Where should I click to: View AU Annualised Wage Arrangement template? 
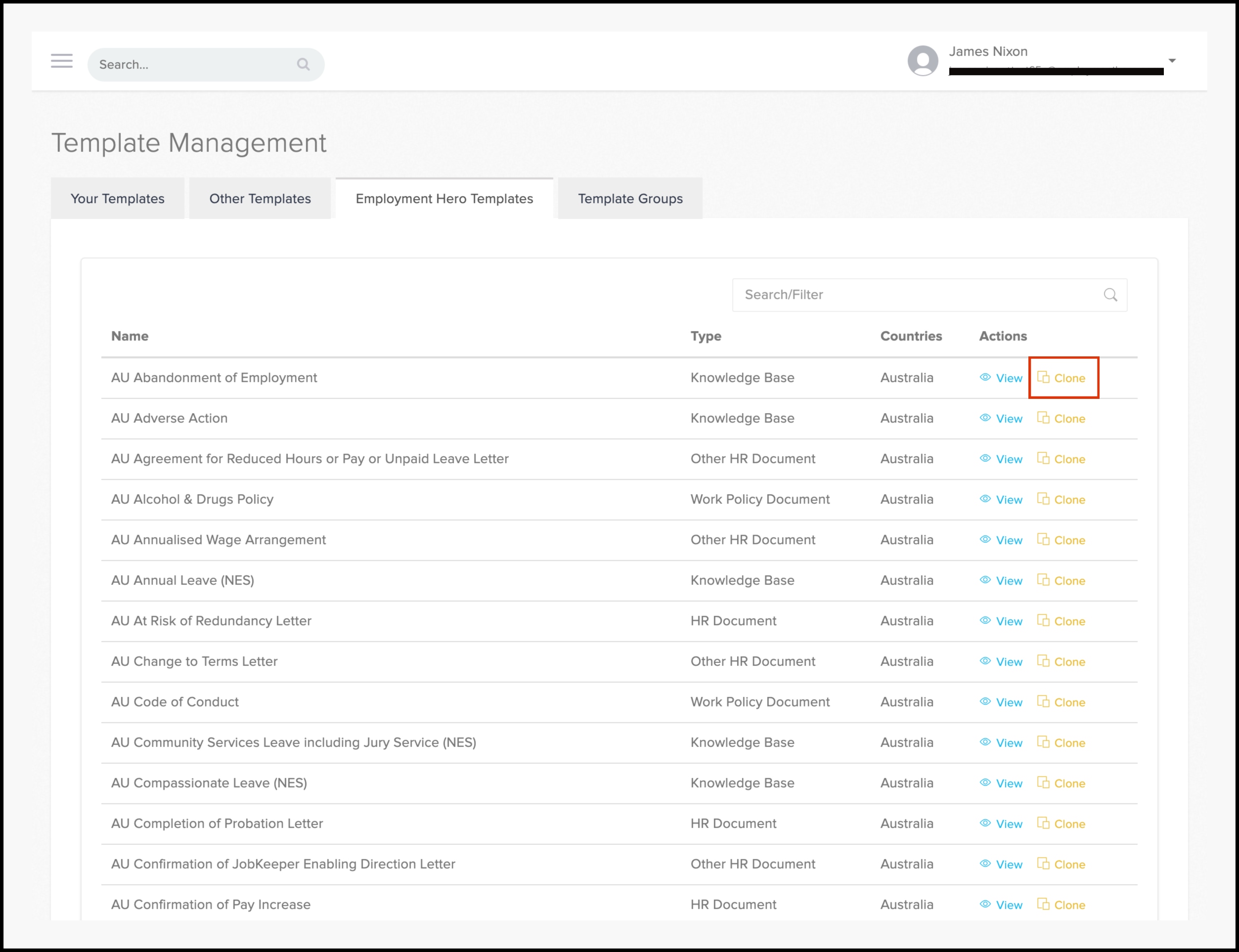tap(1008, 540)
